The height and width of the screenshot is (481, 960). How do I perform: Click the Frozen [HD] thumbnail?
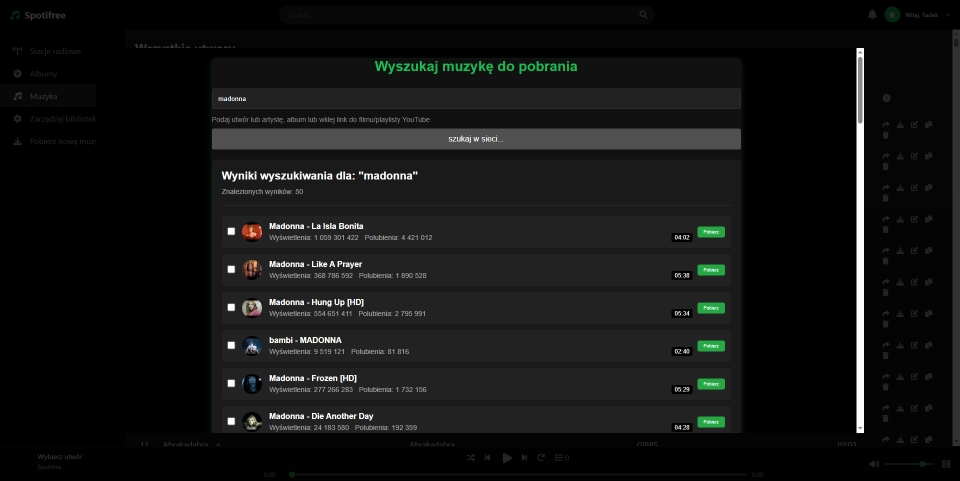(252, 384)
